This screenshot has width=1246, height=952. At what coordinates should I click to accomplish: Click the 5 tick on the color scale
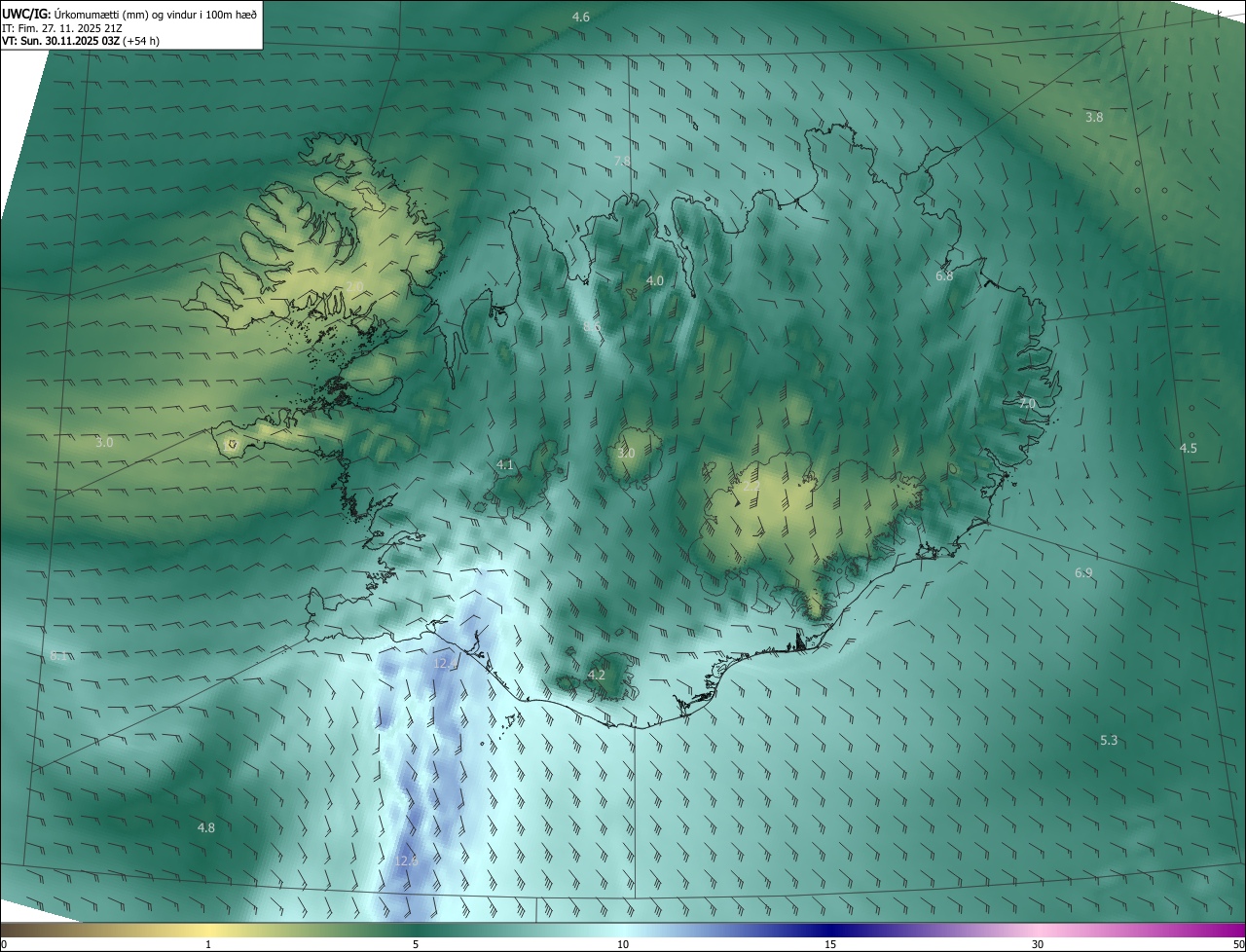point(416,945)
